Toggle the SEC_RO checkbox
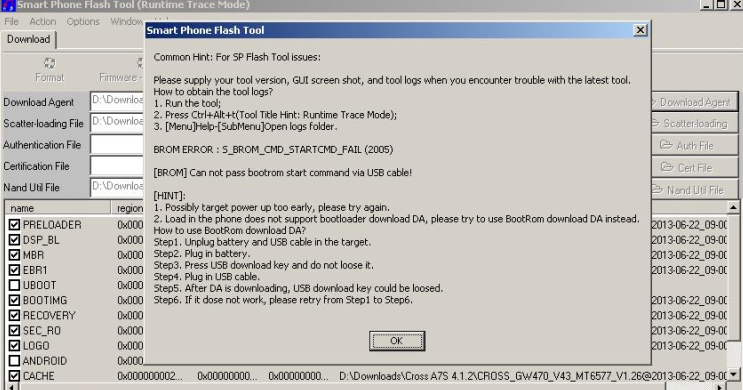The image size is (743, 390). 14,331
